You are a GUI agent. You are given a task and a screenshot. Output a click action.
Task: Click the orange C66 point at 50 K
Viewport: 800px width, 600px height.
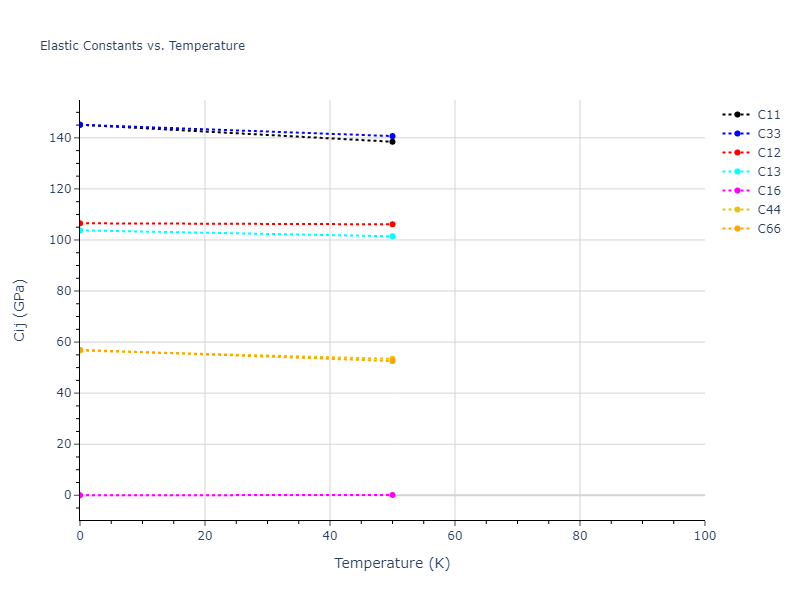[x=392, y=359]
